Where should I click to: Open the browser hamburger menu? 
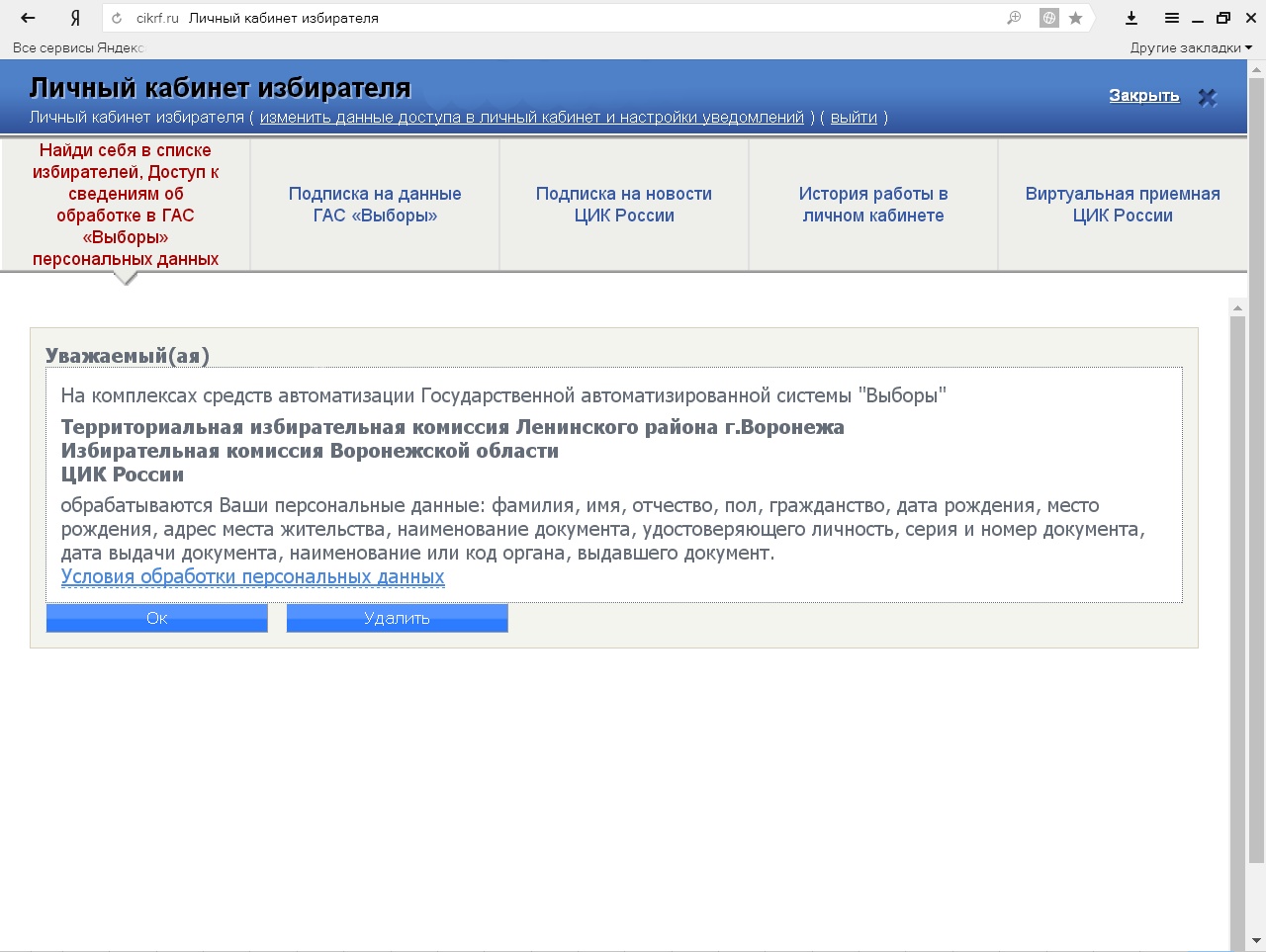(x=1172, y=18)
